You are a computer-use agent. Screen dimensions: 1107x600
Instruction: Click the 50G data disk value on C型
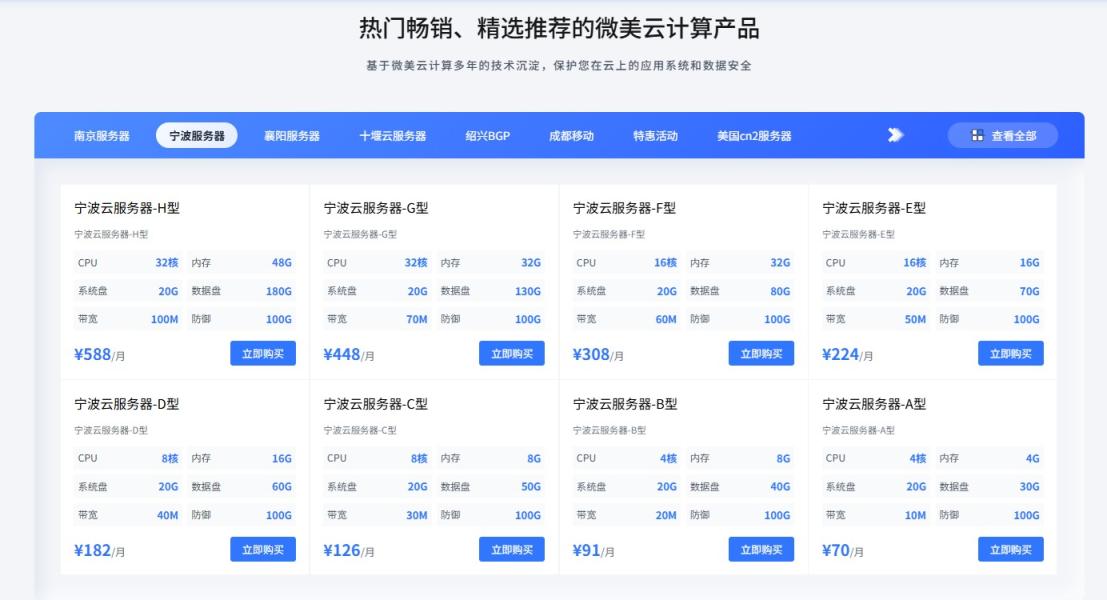(531, 486)
